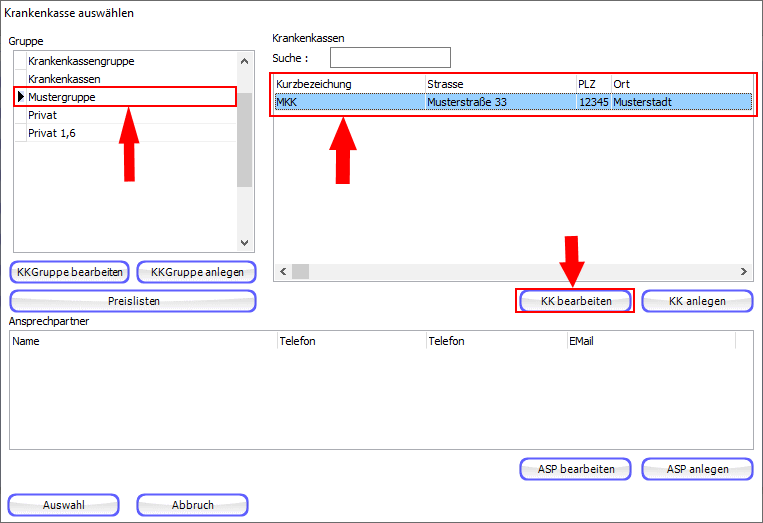
Task: Confirm with the Auswahl button
Action: [64, 505]
